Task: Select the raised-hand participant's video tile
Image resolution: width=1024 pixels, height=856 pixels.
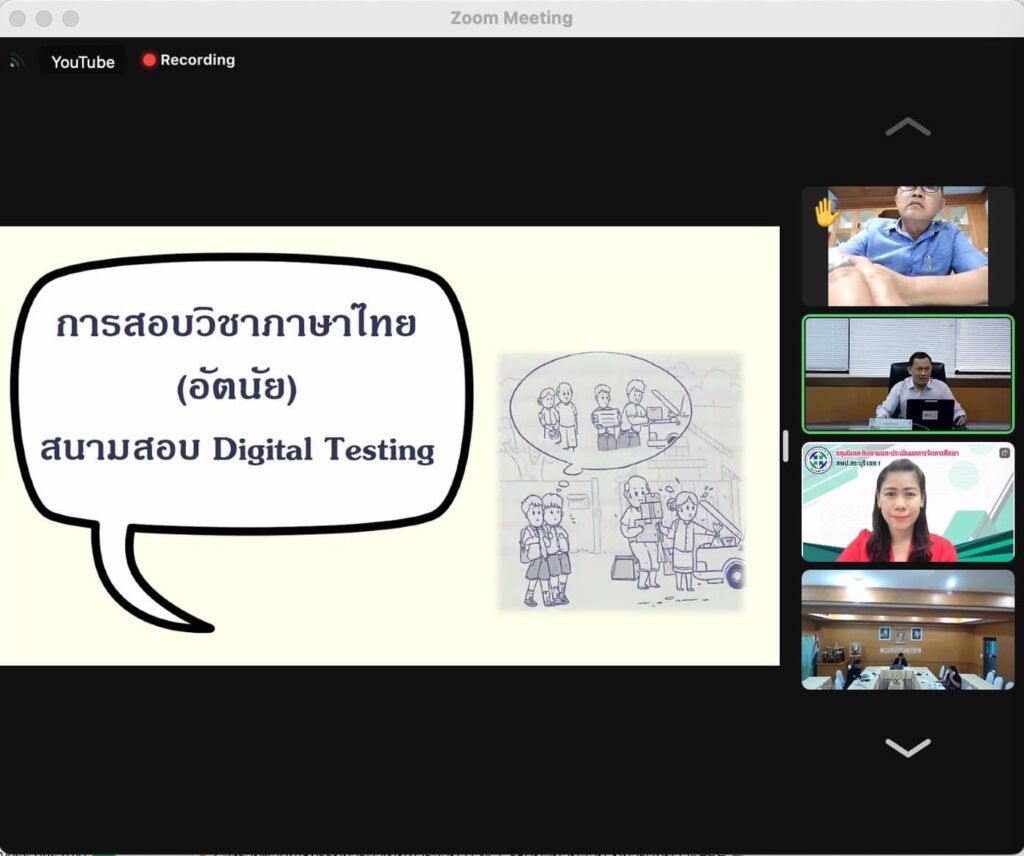Action: point(907,246)
